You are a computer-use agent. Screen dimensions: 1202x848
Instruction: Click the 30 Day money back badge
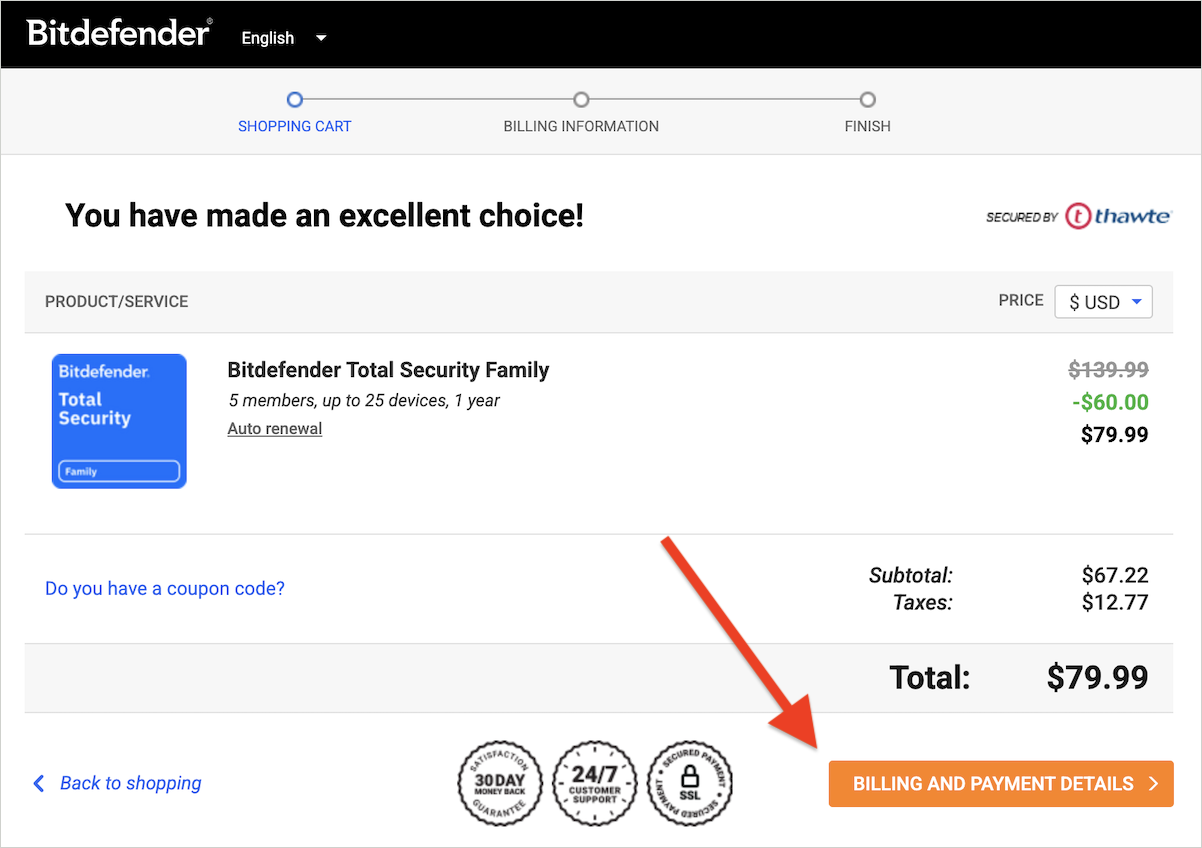pos(499,783)
